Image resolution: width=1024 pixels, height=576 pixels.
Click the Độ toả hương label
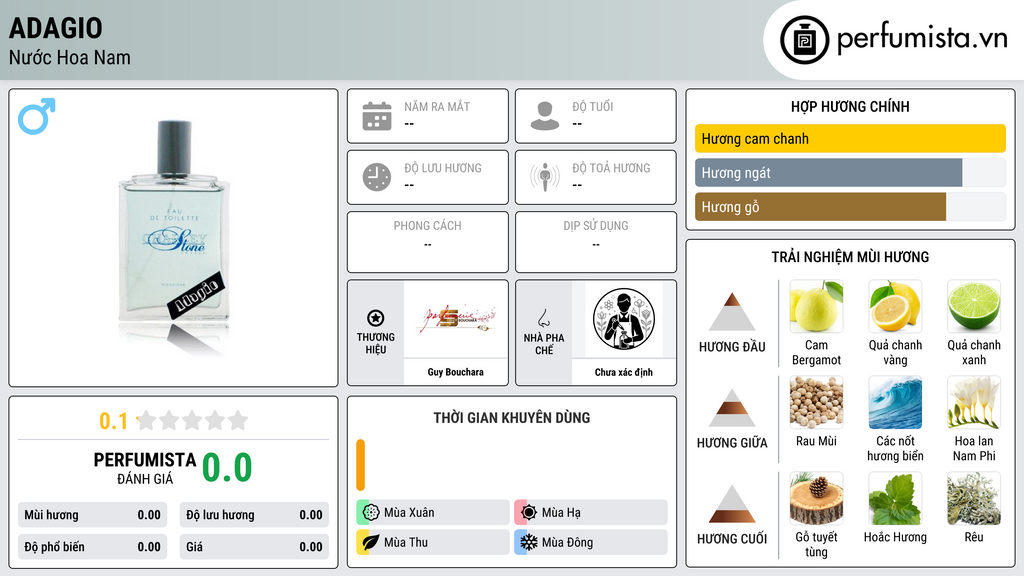click(611, 168)
